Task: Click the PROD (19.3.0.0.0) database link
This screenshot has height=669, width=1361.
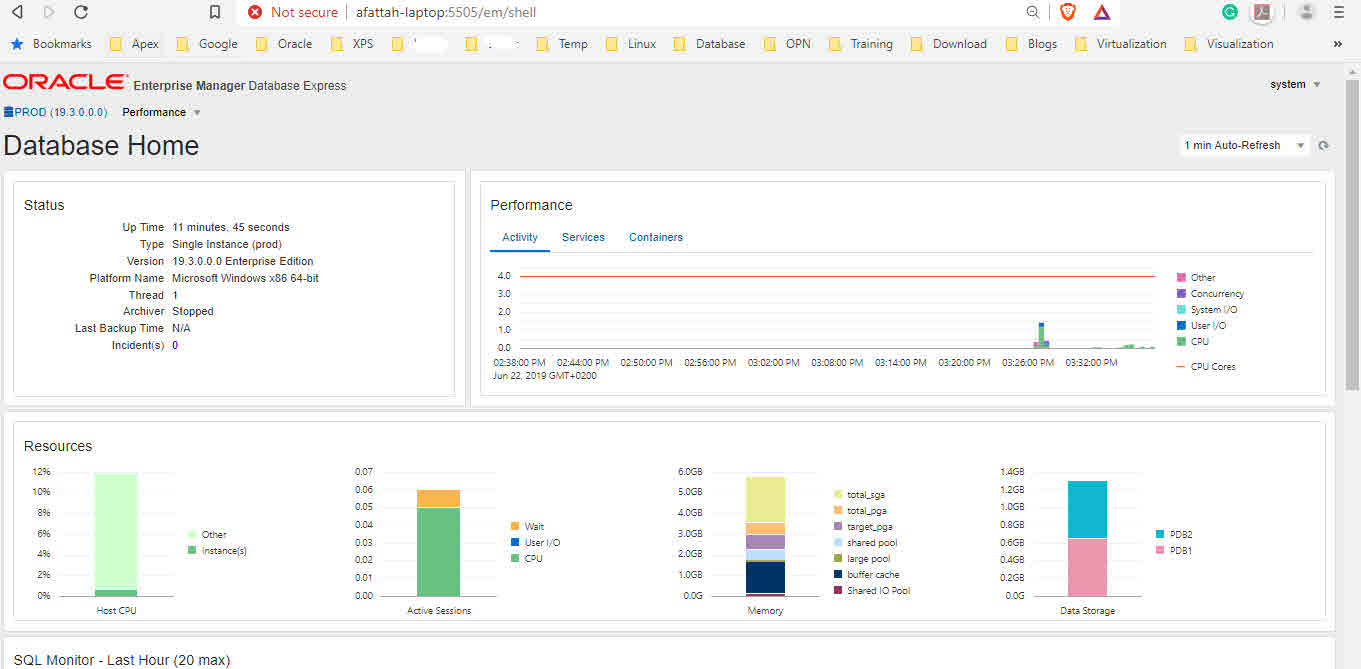Action: [x=60, y=112]
